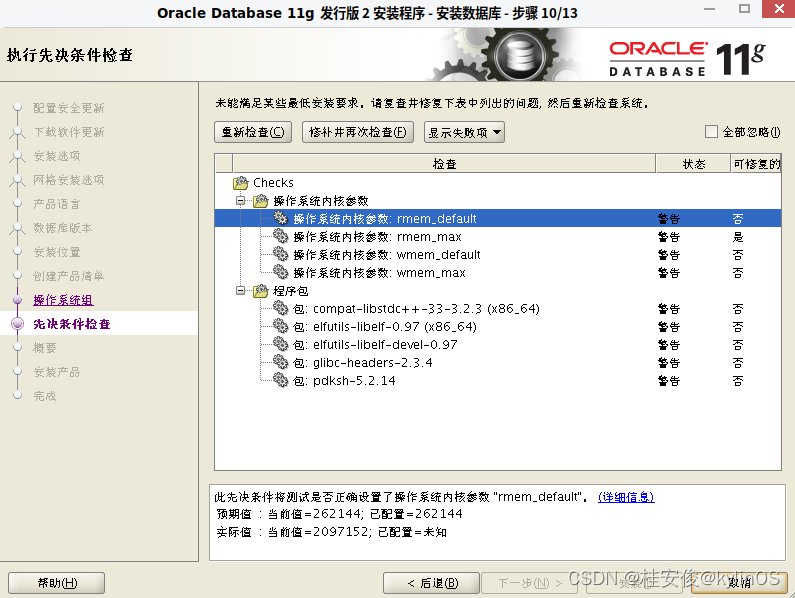Click the gear icon beside wmem_max
The image size is (795, 598).
coord(280,272)
